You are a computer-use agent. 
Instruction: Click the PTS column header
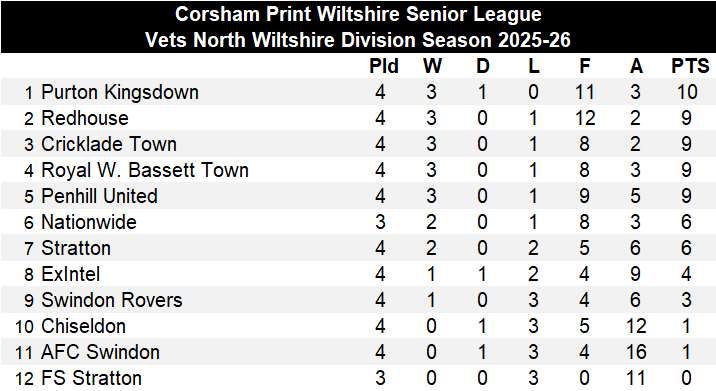690,66
